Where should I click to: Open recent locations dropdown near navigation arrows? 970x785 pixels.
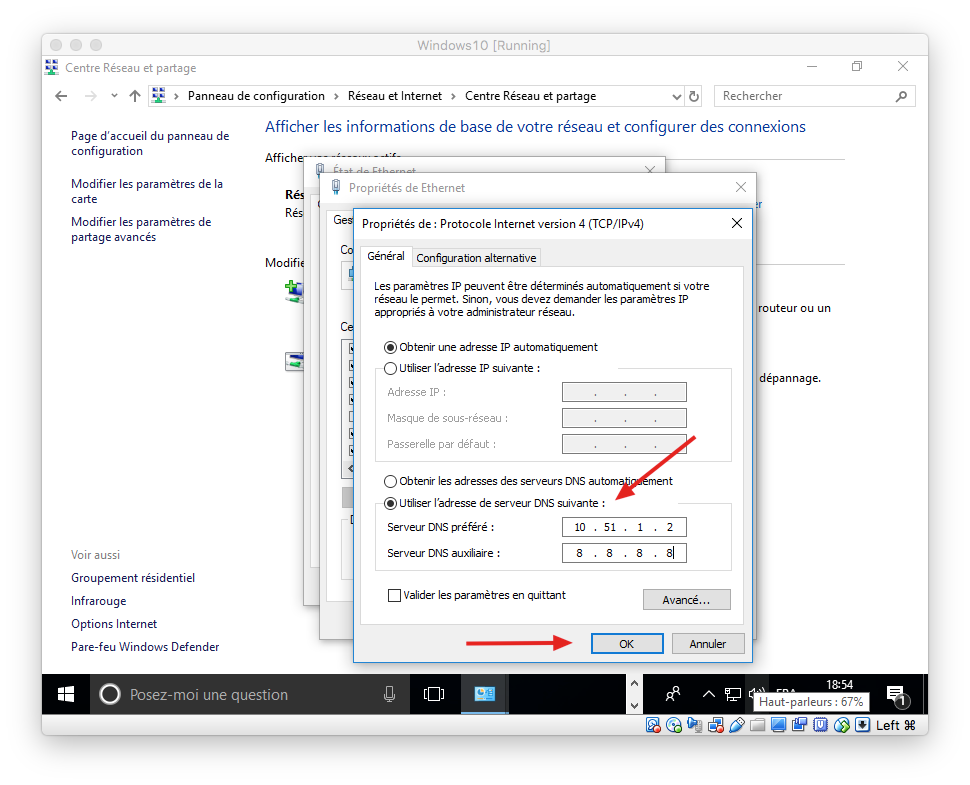[114, 96]
